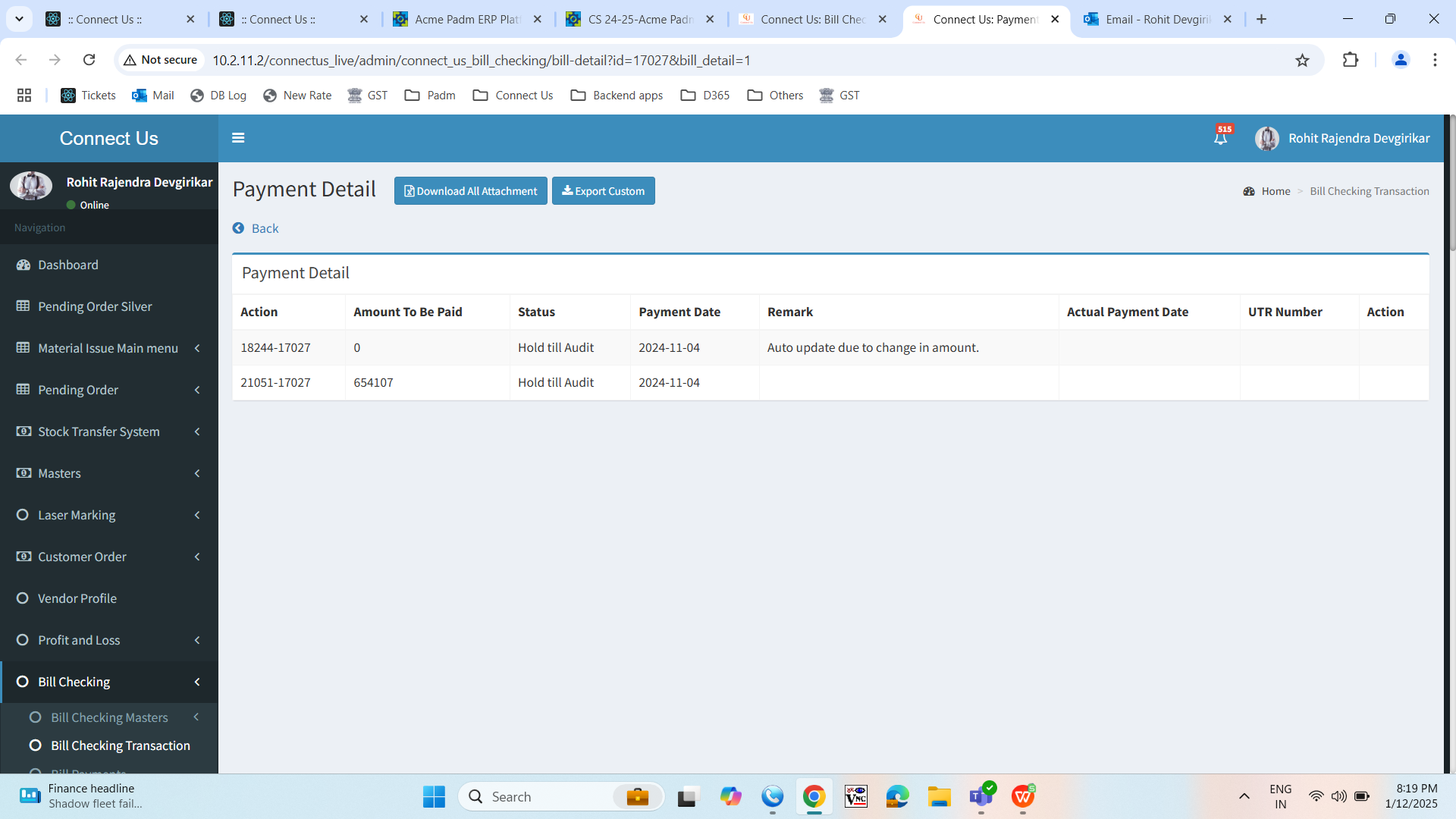
Task: Open apps grid icon in bookmarks bar
Action: [x=24, y=96]
